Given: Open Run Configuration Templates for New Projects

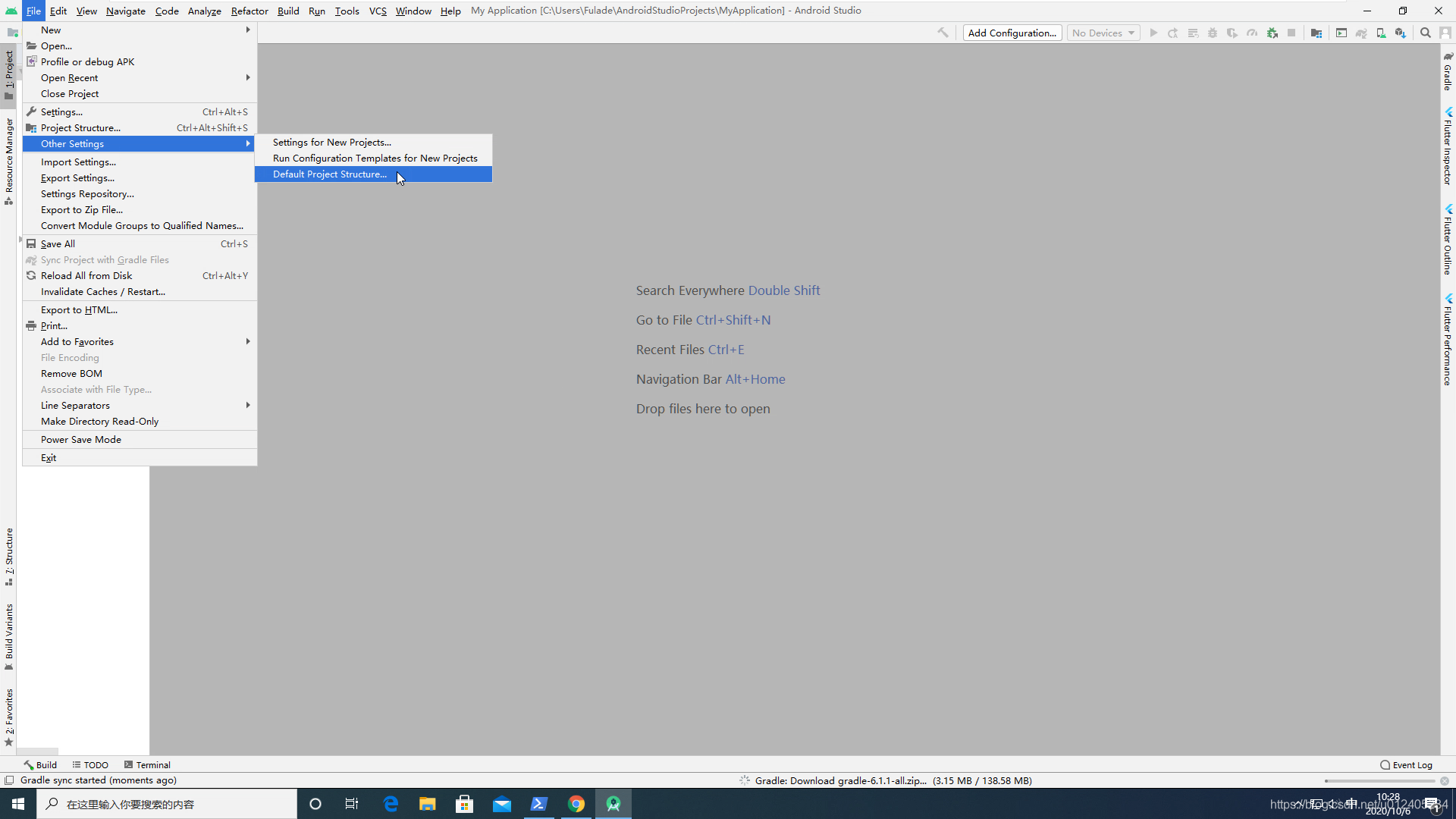Looking at the screenshot, I should tap(375, 158).
